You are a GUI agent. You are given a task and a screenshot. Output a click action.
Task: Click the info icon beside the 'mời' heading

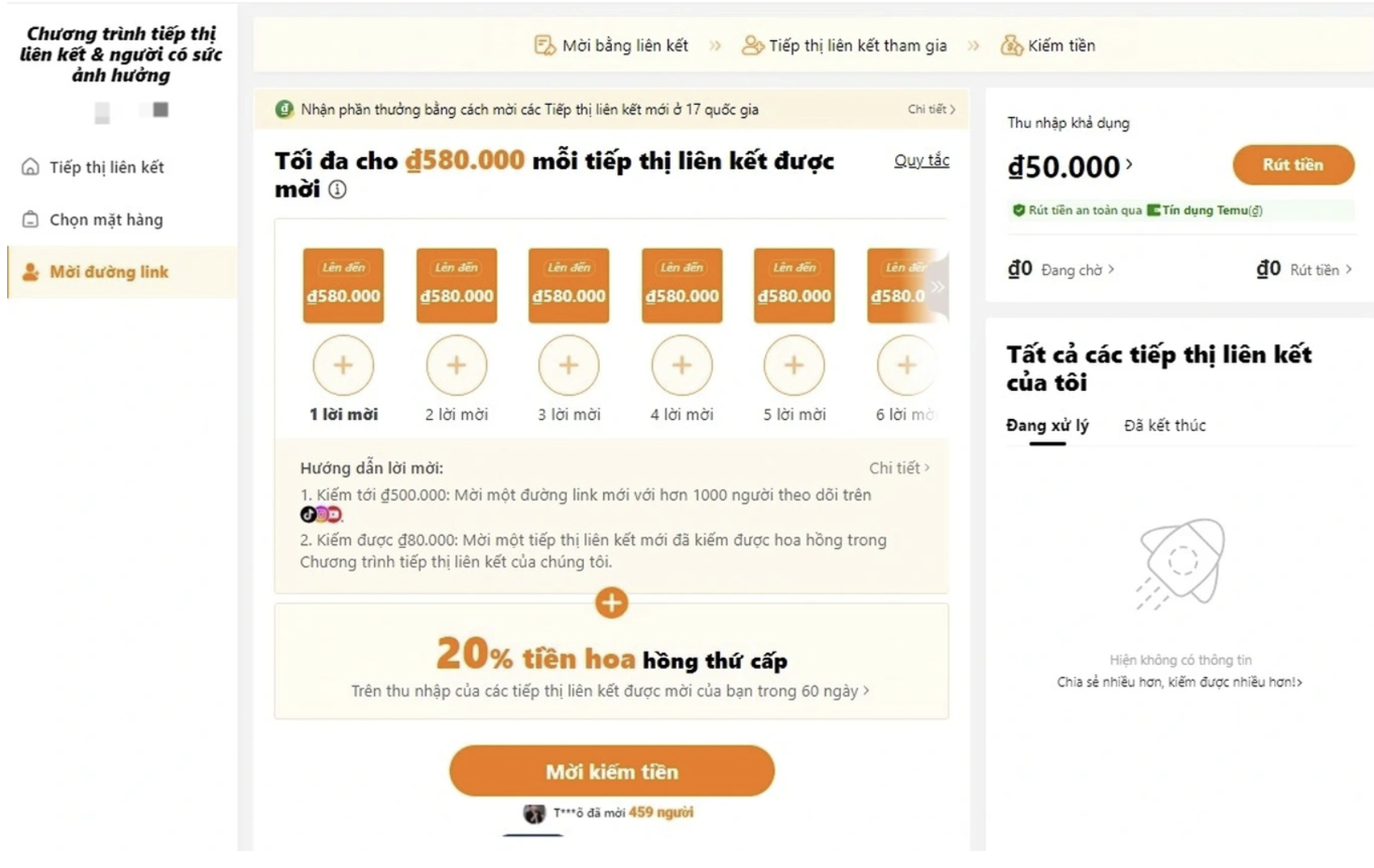point(337,189)
